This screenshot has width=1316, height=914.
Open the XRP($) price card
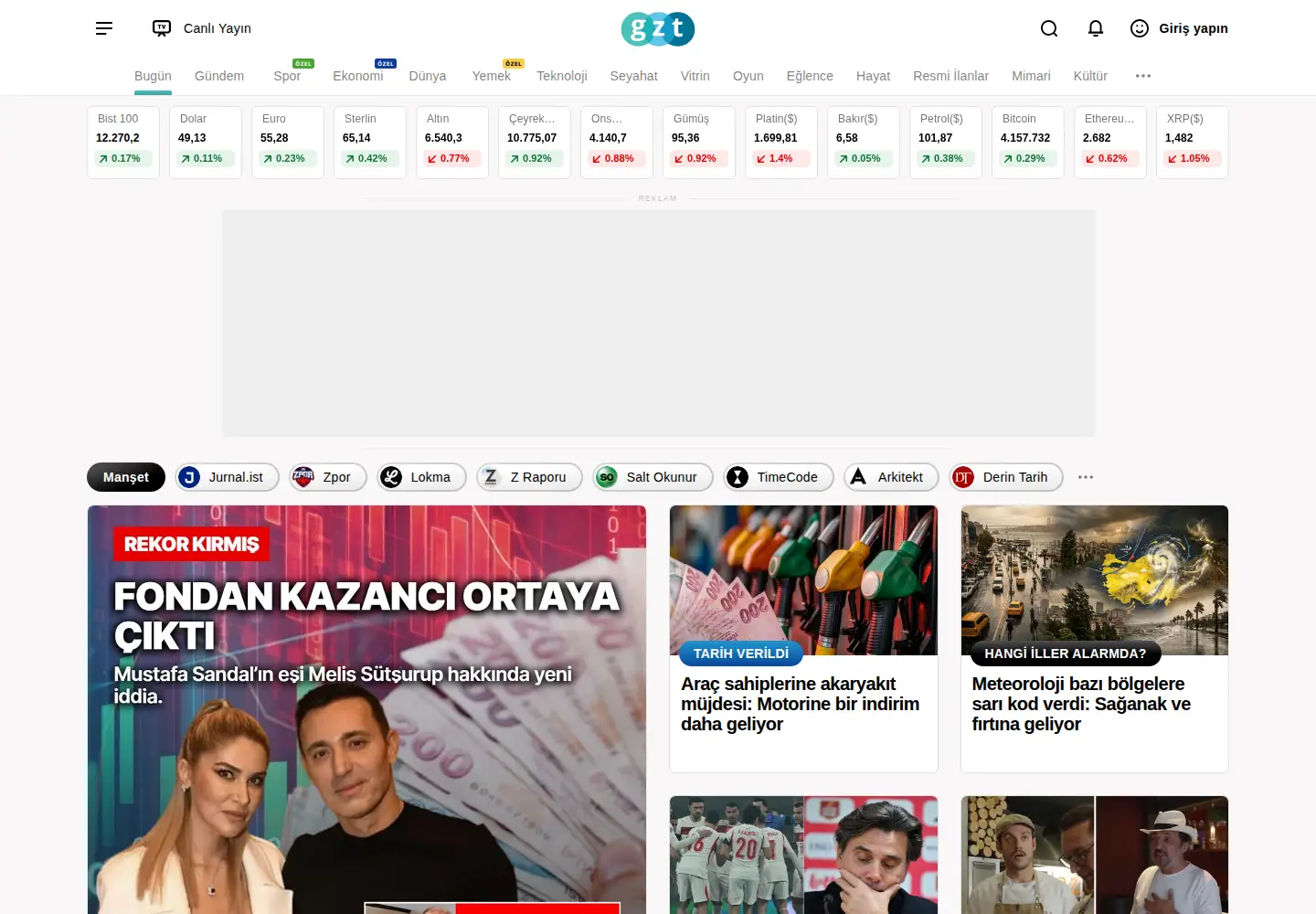point(1193,143)
